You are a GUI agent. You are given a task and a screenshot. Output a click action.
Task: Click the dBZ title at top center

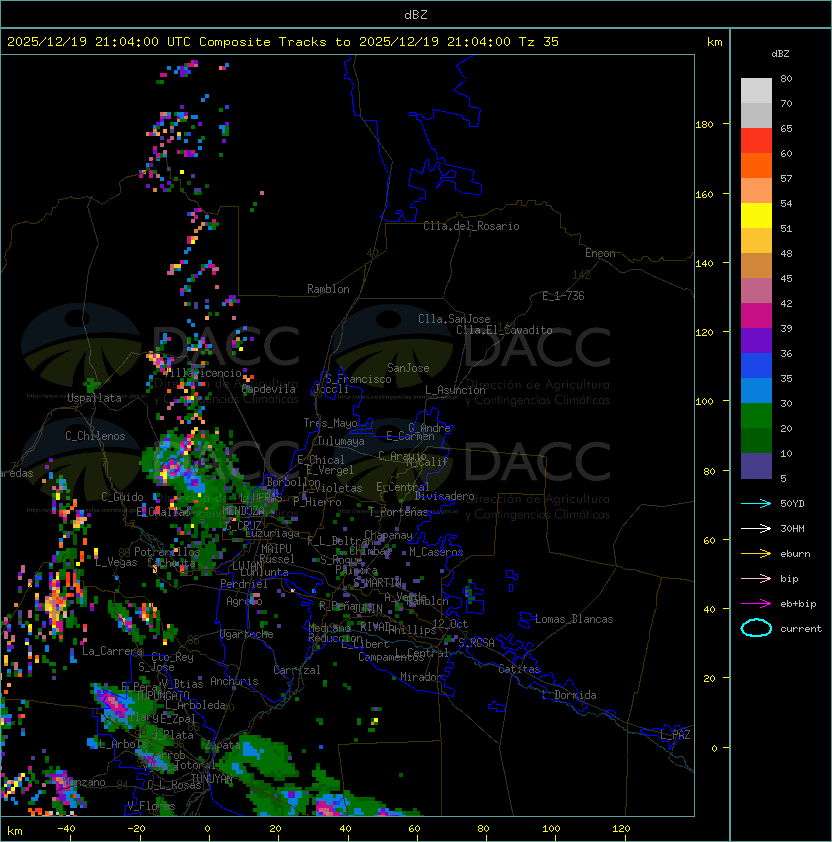[x=416, y=14]
